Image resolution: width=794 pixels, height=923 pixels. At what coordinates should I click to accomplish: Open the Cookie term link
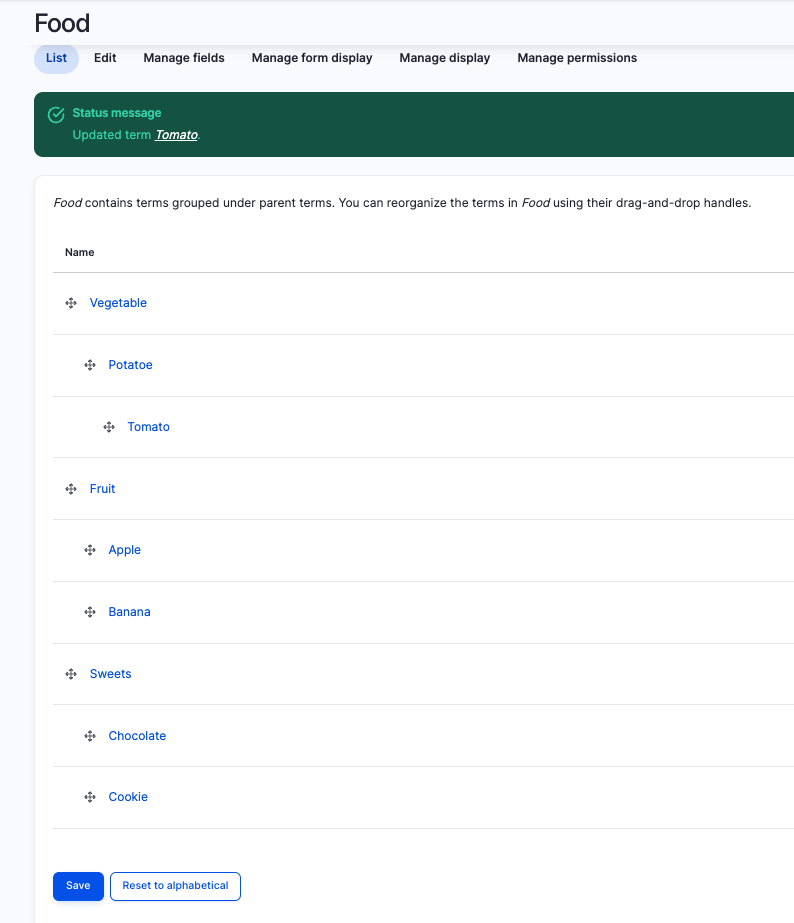(128, 796)
